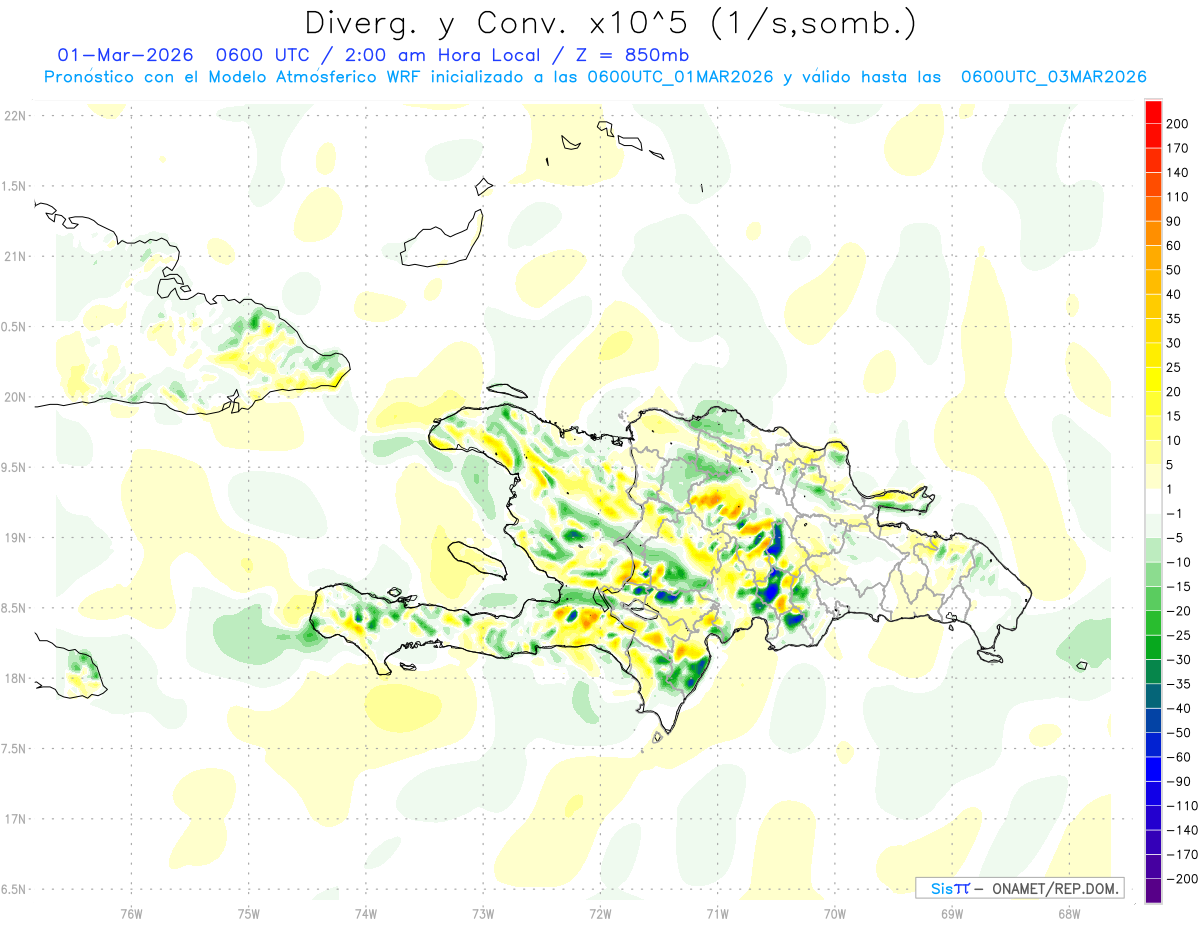Click the blue legend swatch between -60 and -90
Viewport: 1200px width, 927px height.
pos(1153,769)
